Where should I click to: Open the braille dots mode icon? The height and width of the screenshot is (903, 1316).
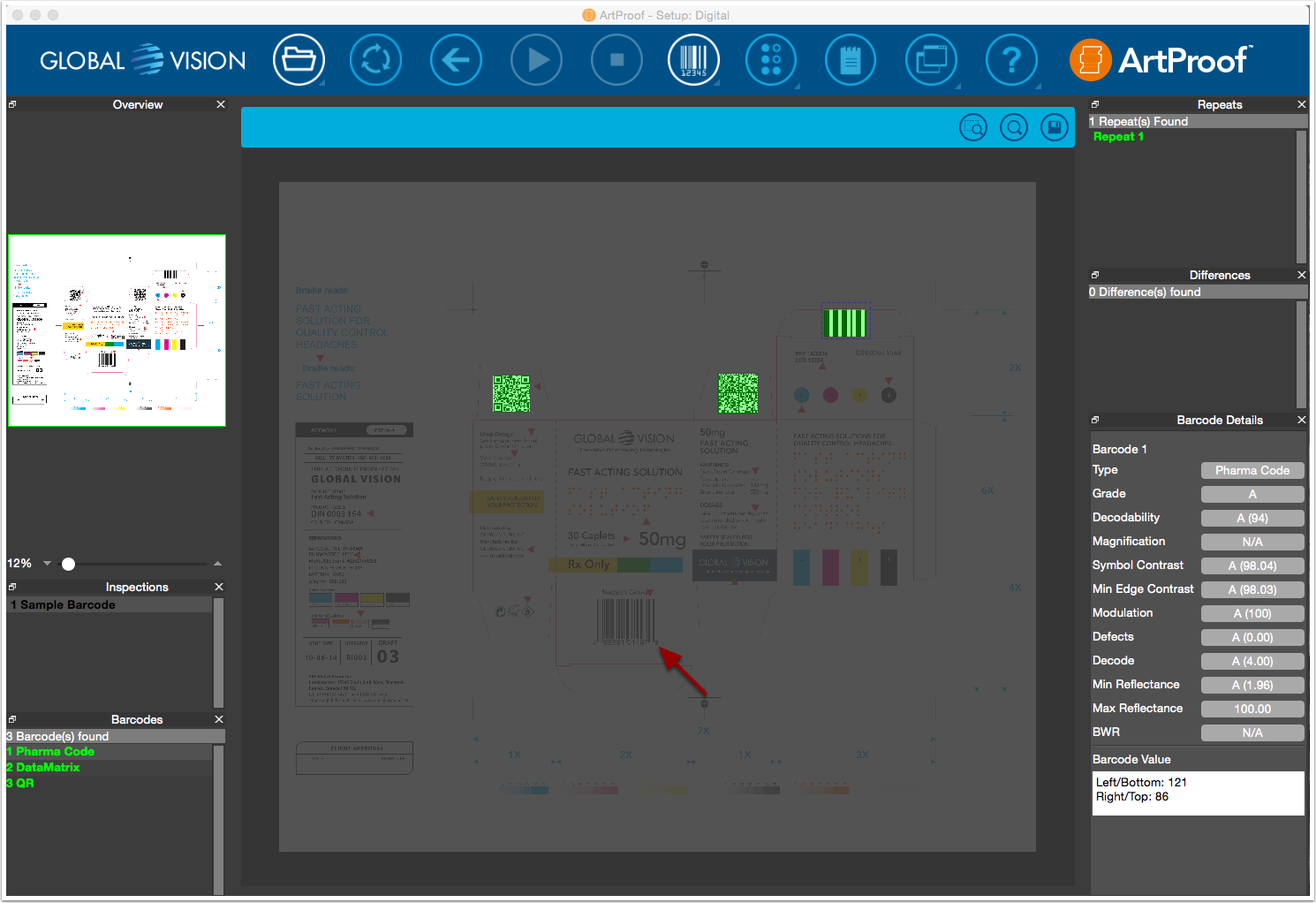(771, 60)
